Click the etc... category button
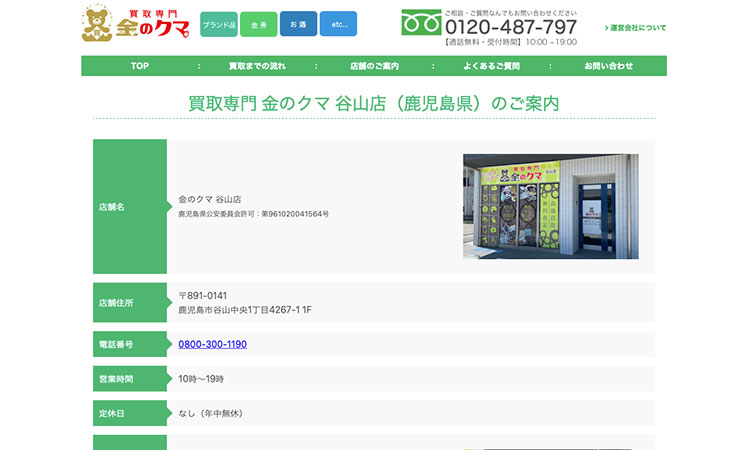 click(x=338, y=24)
